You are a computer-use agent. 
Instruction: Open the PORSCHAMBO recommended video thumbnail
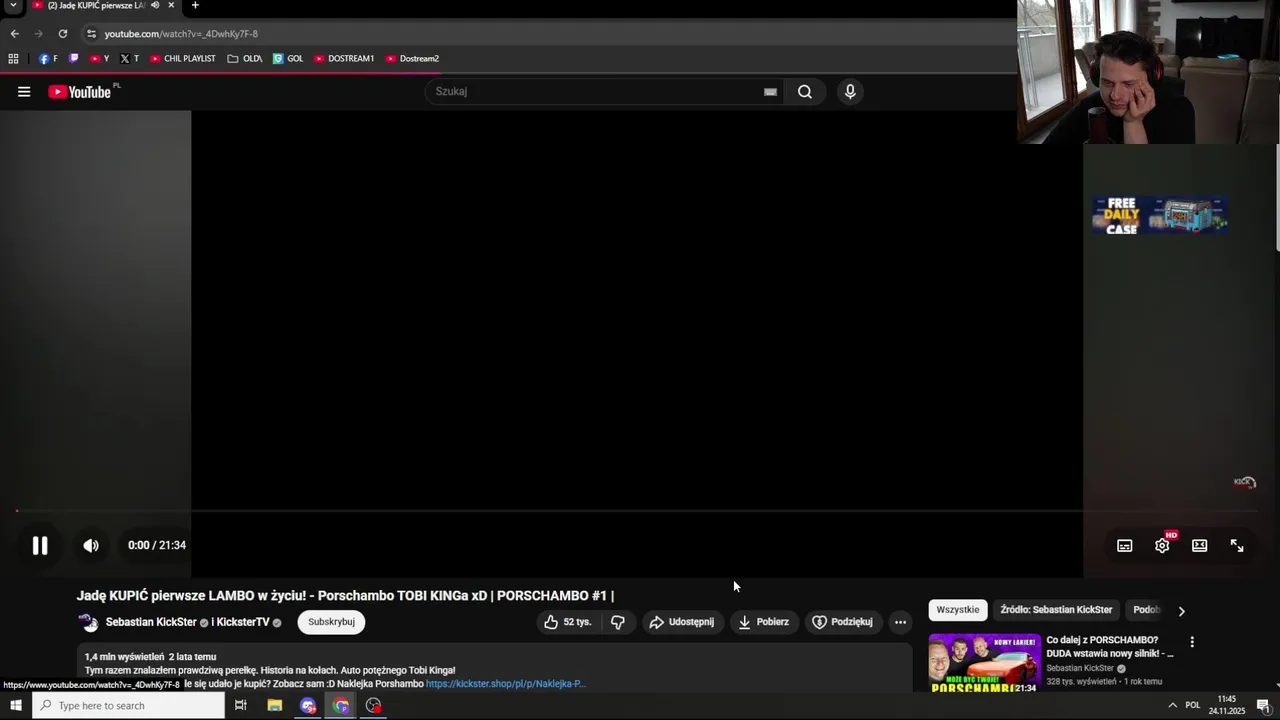point(984,662)
